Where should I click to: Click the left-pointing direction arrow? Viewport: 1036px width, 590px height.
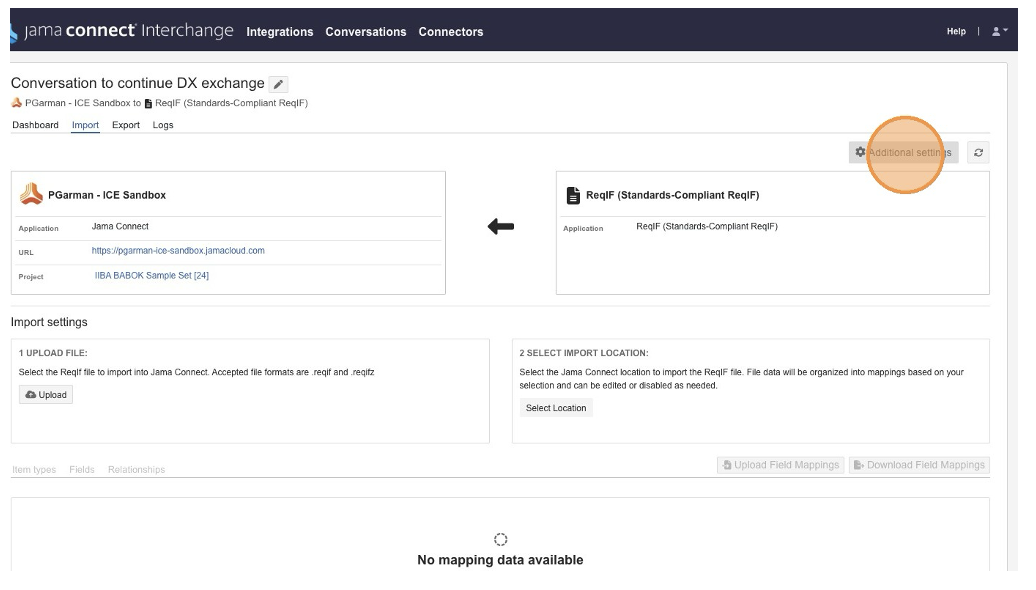pyautogui.click(x=501, y=227)
